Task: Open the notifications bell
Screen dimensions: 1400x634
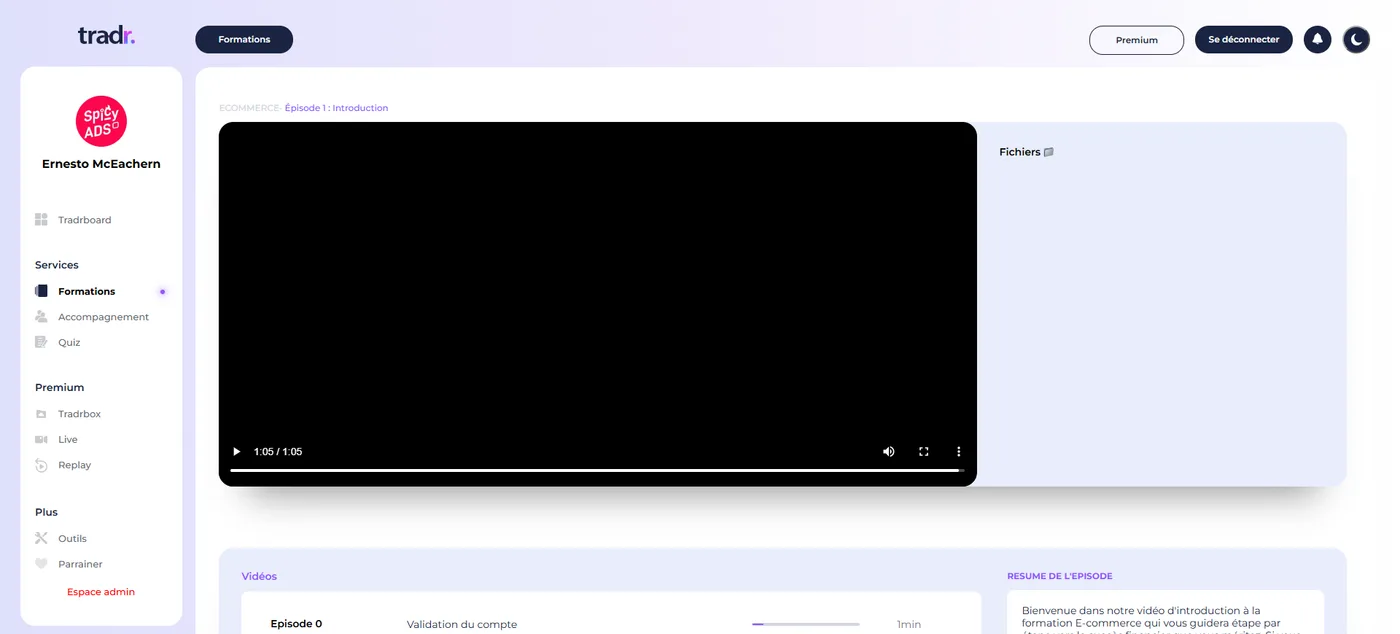Action: coord(1317,40)
